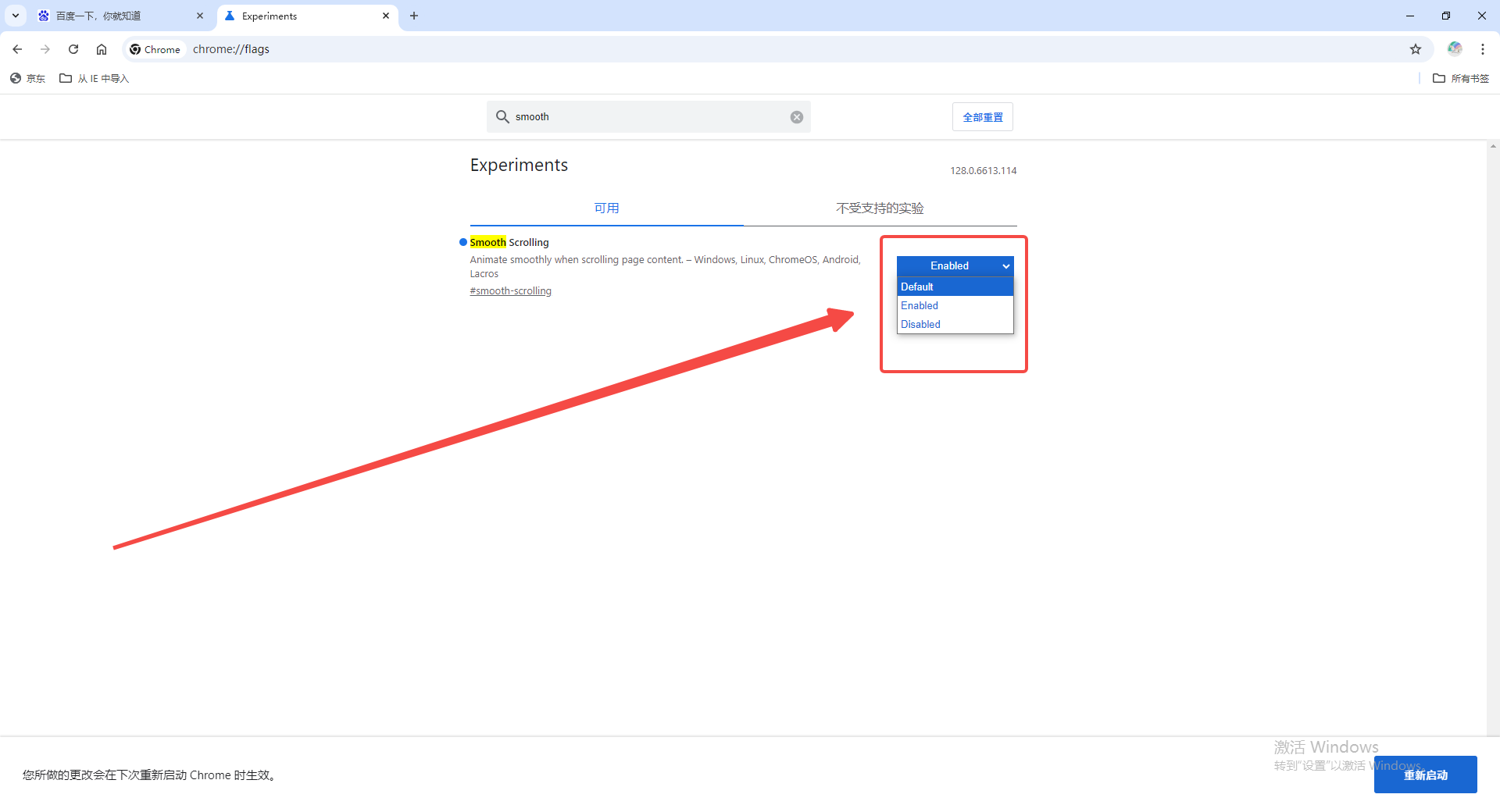
Task: Click the blue modified-flag dot indicator
Action: (x=463, y=242)
